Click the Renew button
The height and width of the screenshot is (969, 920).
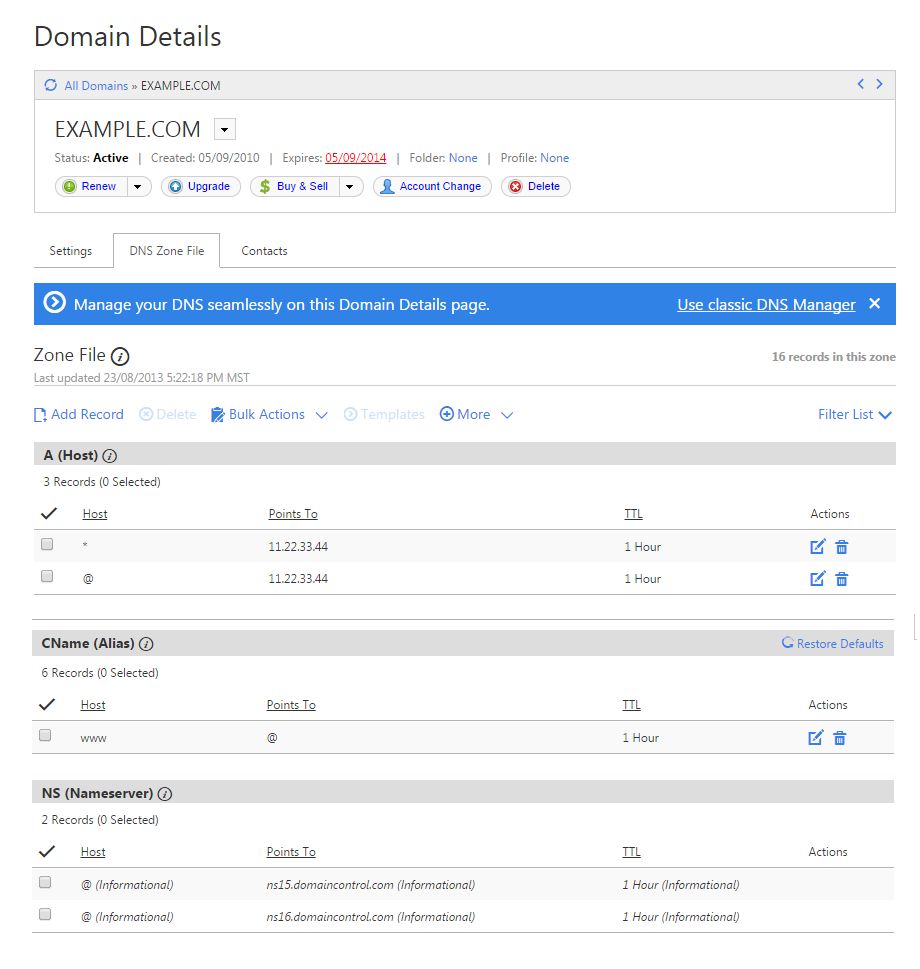click(91, 186)
